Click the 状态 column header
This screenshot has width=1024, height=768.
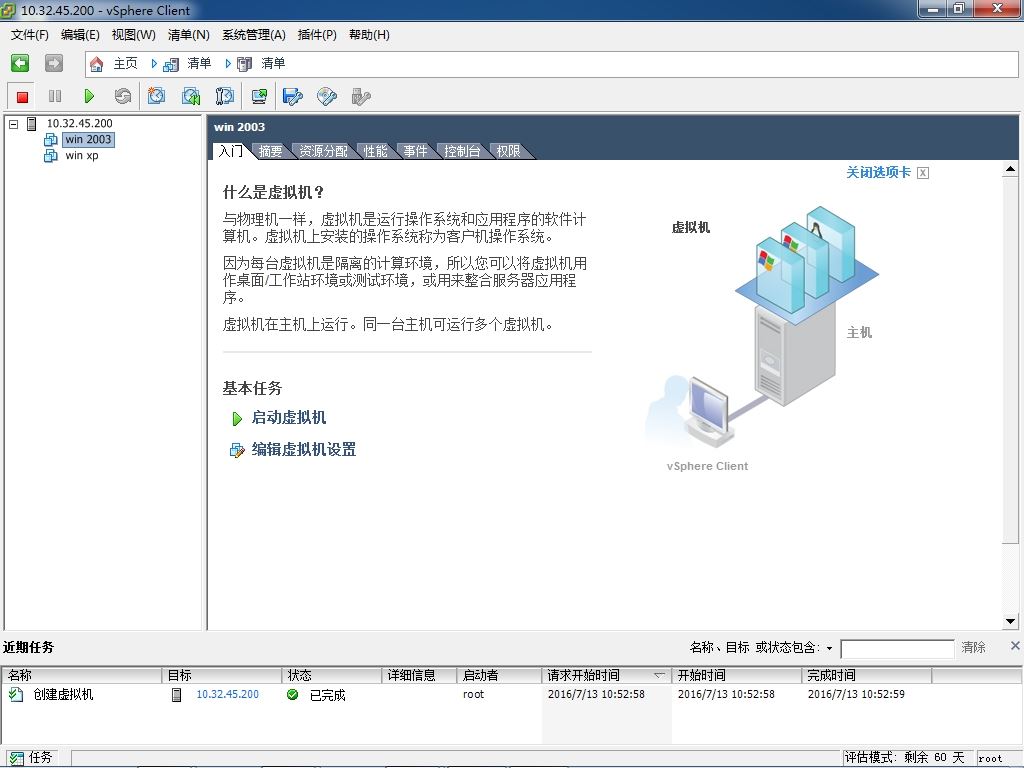332,675
